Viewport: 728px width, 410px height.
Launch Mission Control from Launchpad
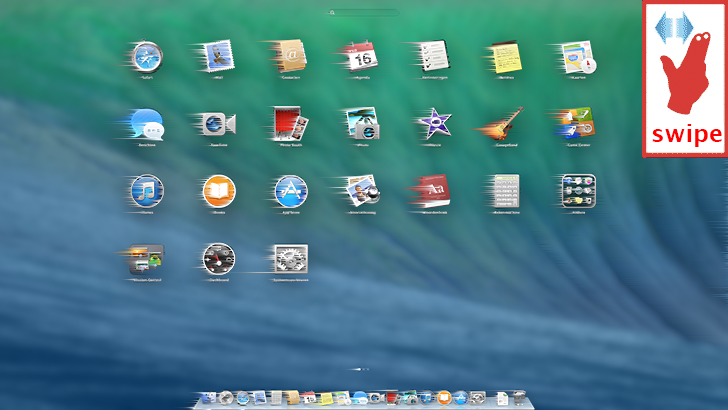(147, 259)
